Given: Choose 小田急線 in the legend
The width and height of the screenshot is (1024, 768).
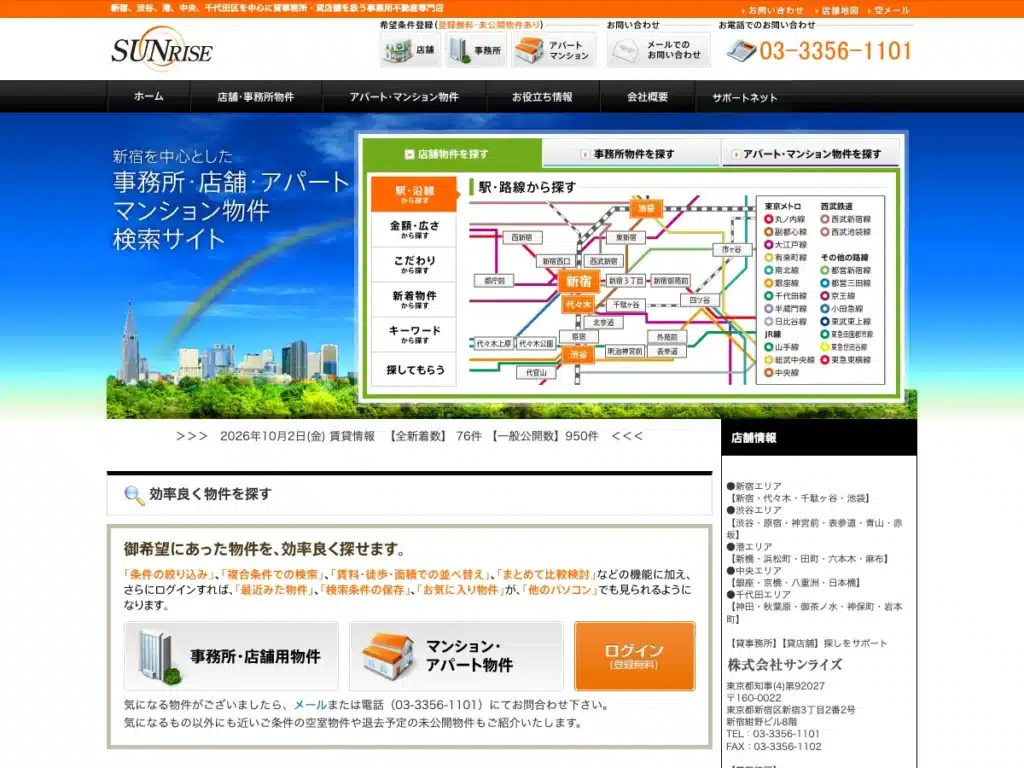Looking at the screenshot, I should click(841, 309).
